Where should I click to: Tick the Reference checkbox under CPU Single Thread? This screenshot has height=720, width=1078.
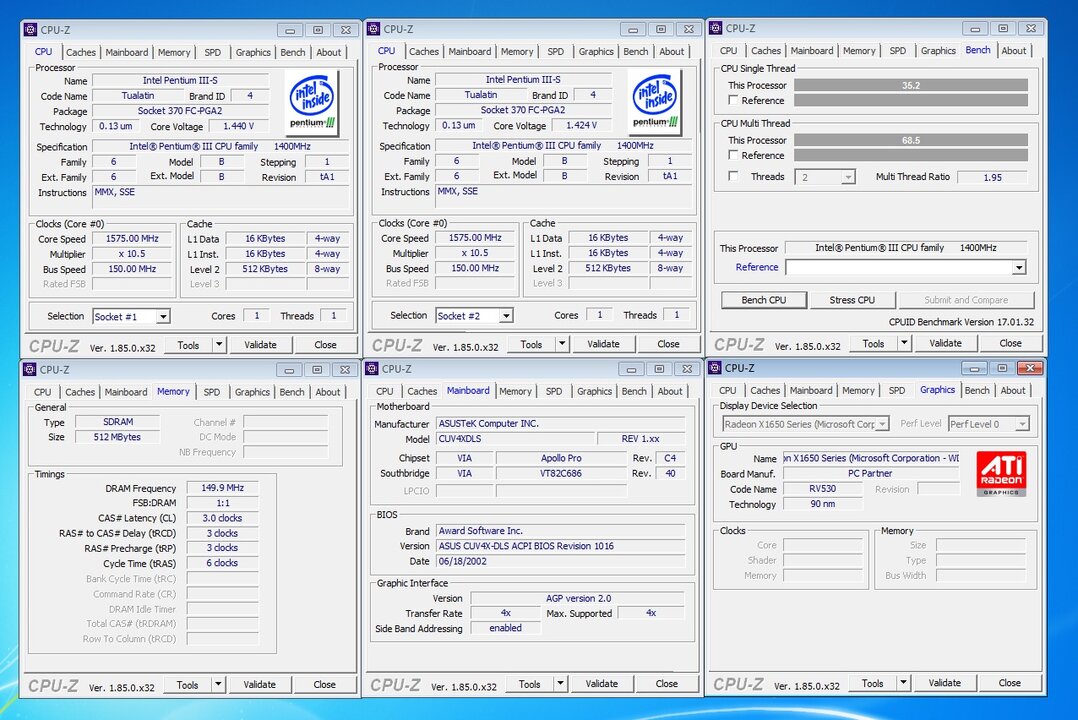(x=734, y=100)
